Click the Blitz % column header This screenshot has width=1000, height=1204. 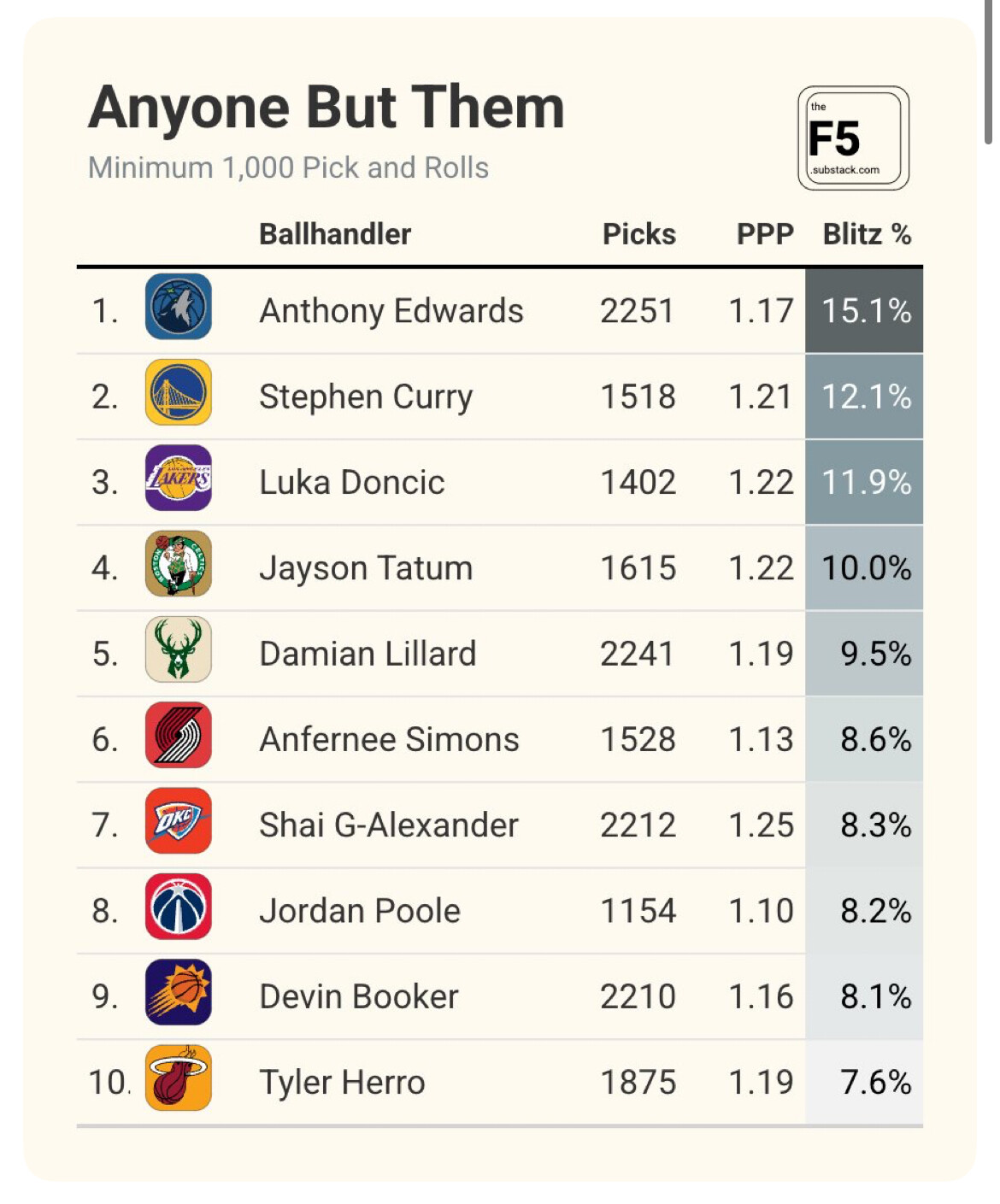click(x=866, y=234)
